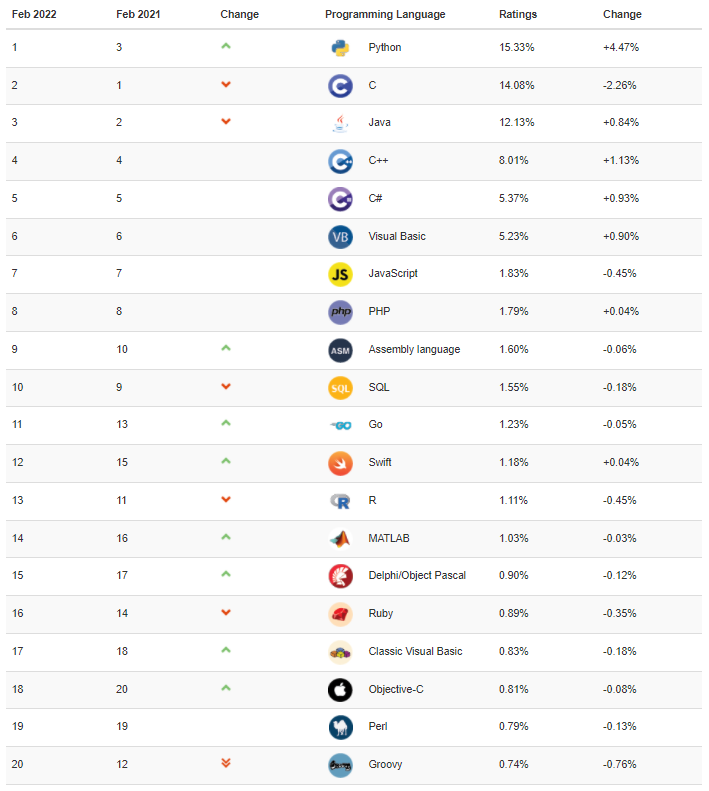Click the green up arrow in Python row
The width and height of the screenshot is (709, 791).
pos(226,46)
